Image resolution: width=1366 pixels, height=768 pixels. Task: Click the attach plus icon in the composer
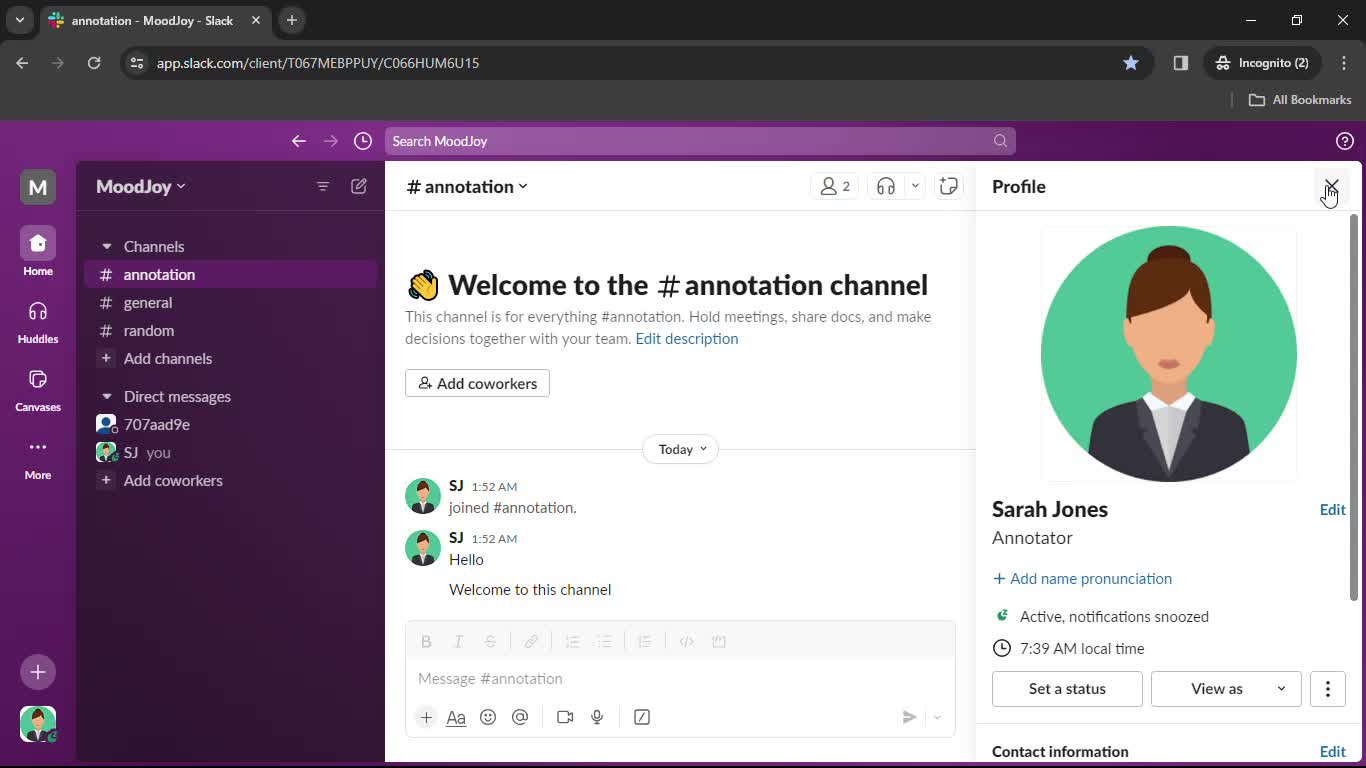click(x=426, y=717)
